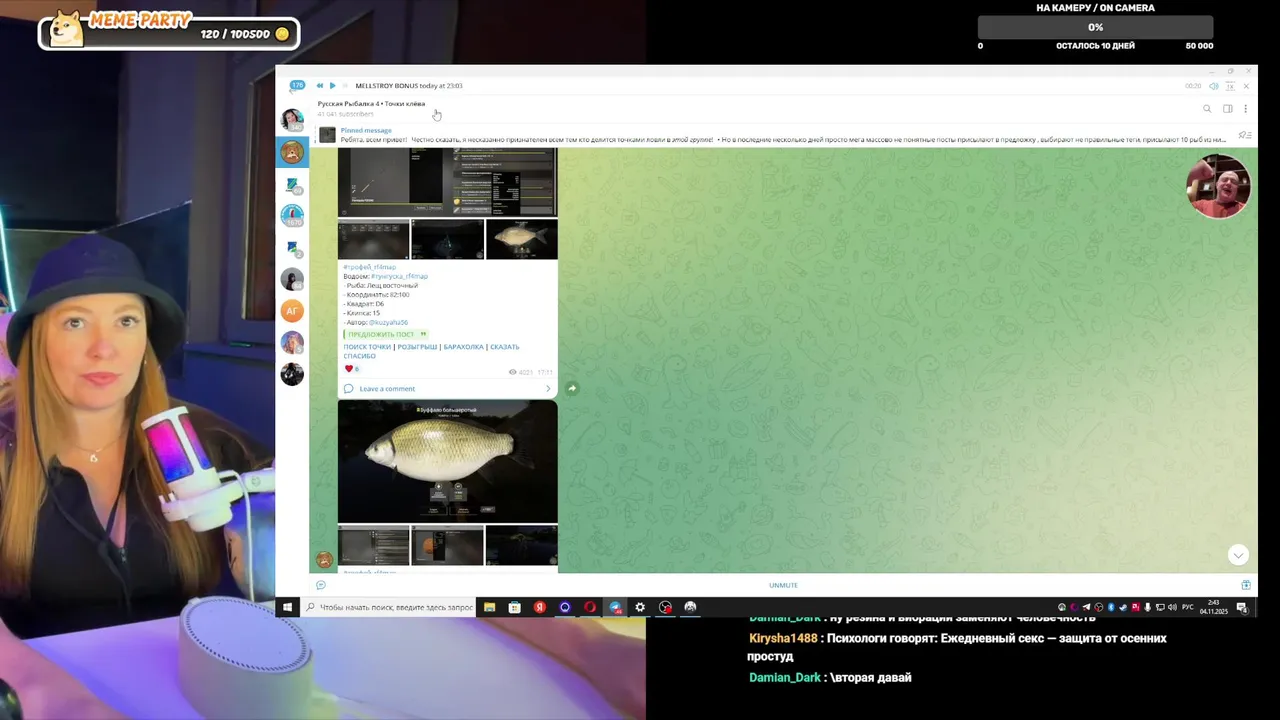1280x720 pixels.
Task: Open Microsoft Store from the taskbar
Action: click(514, 607)
